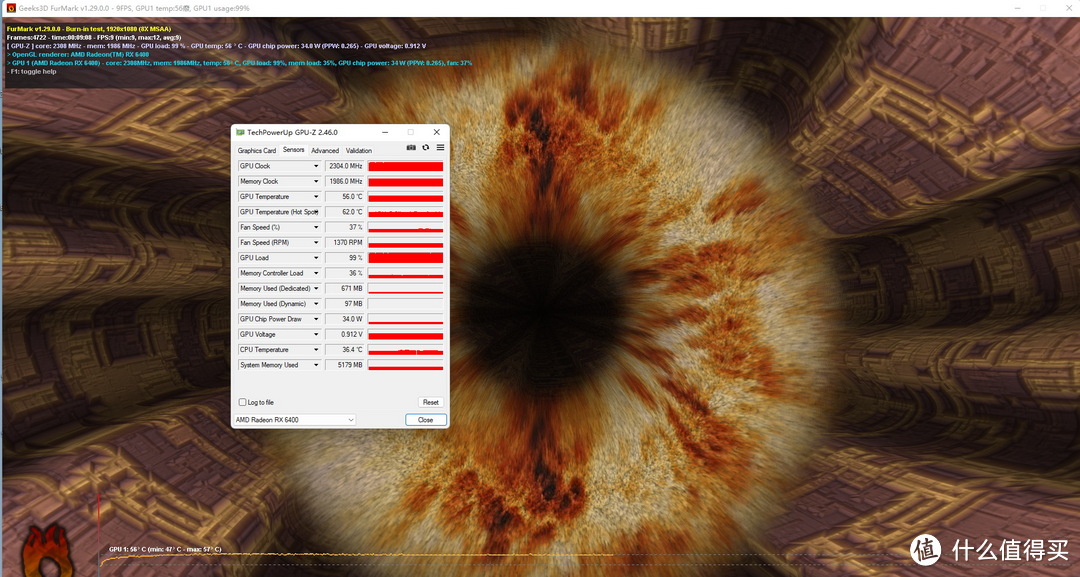The image size is (1080, 577).
Task: Expand the GPU Temperature sensor dropdown
Action: pyautogui.click(x=316, y=196)
